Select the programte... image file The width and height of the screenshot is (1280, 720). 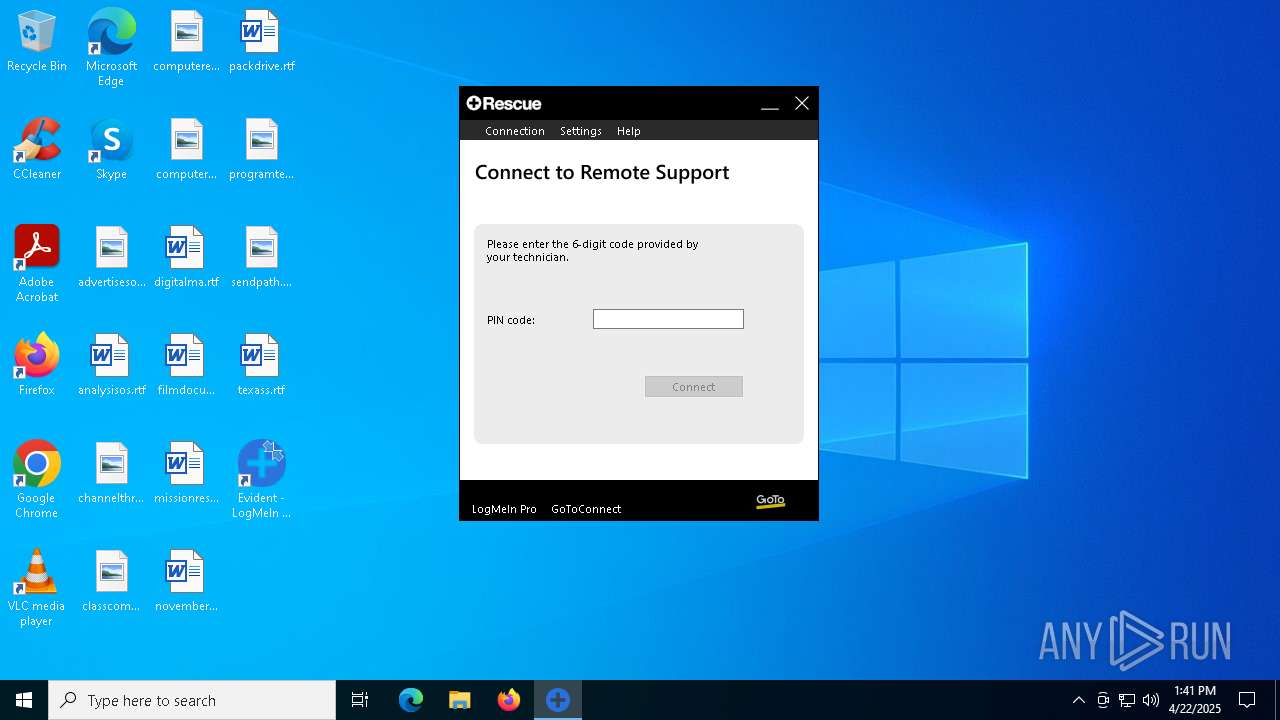point(261,149)
